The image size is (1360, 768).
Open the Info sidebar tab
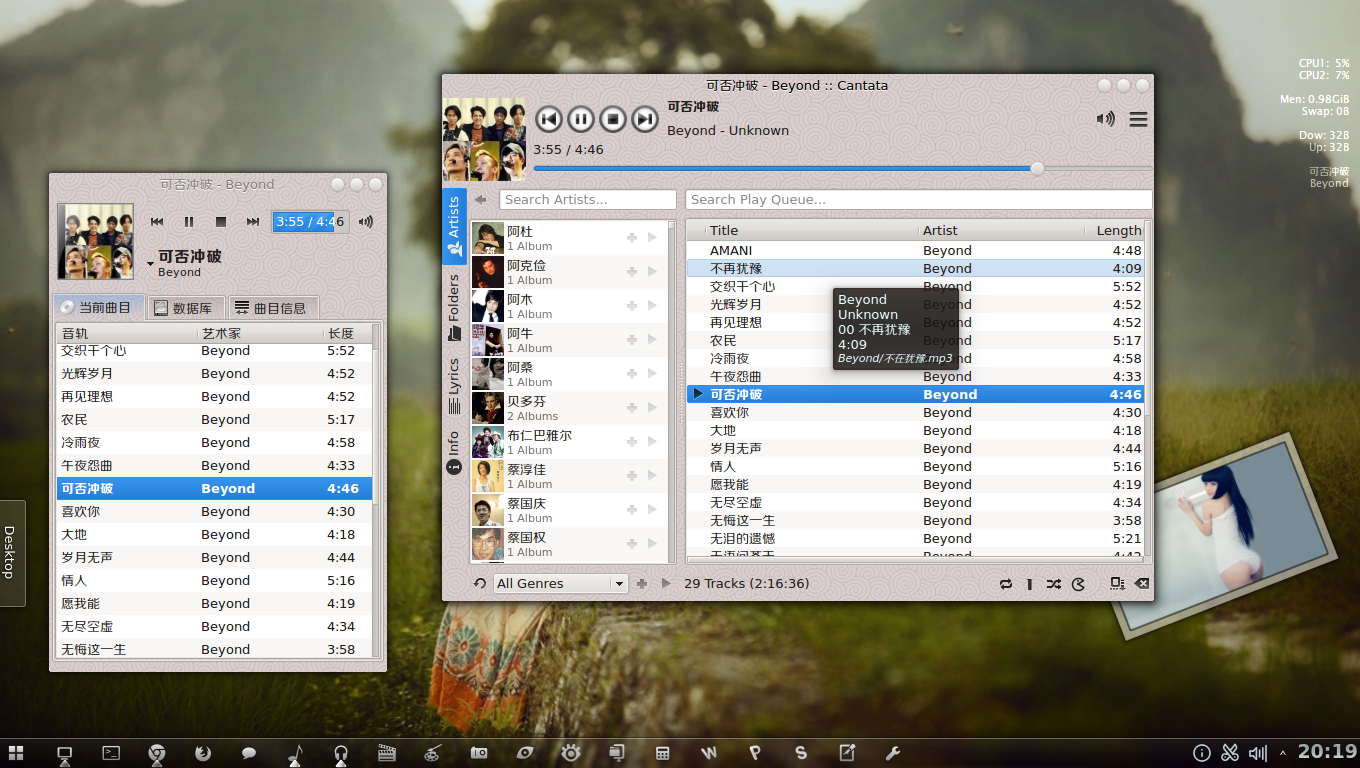[x=454, y=452]
